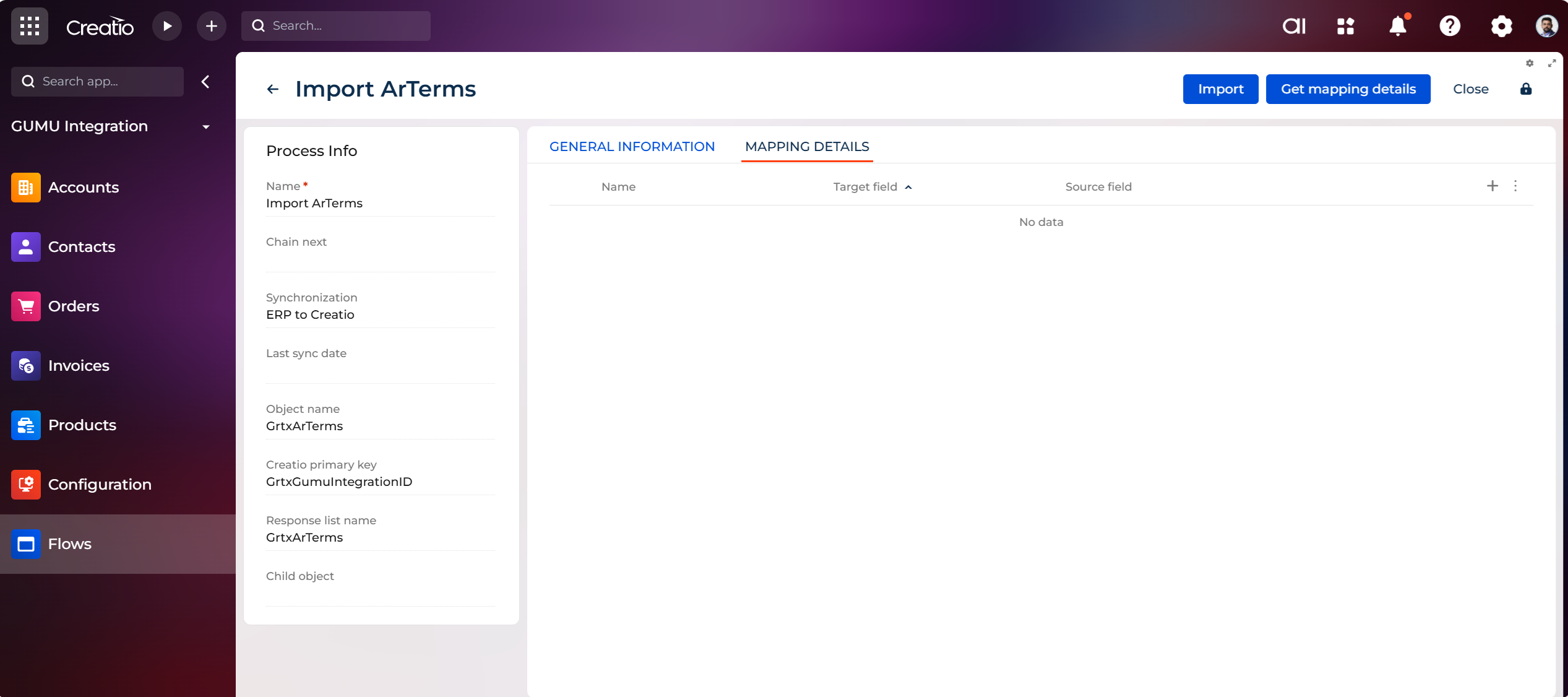Open the help question mark icon
The image size is (1568, 697).
[x=1449, y=26]
